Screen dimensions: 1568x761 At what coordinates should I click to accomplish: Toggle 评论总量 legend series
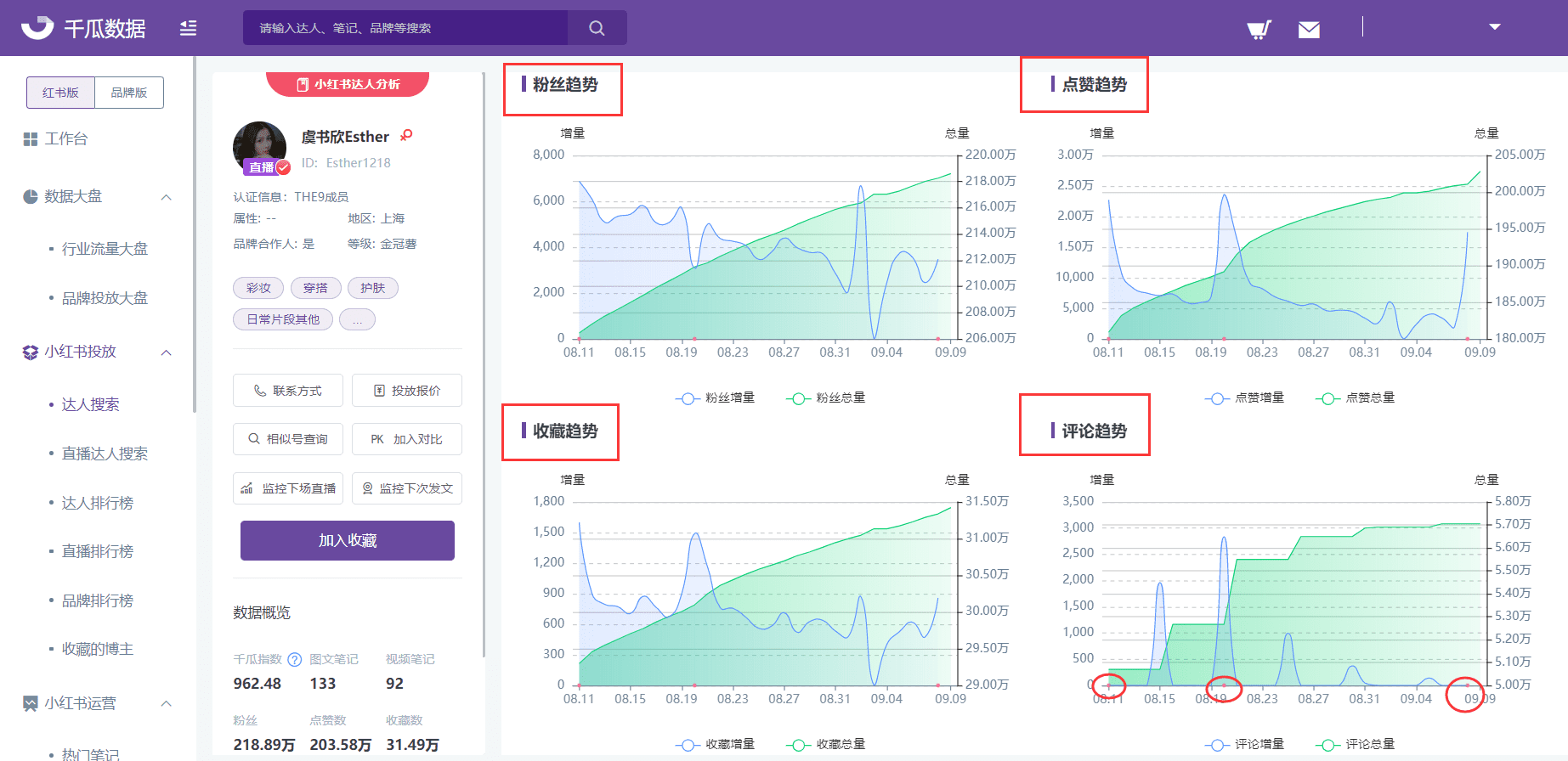tap(1356, 745)
